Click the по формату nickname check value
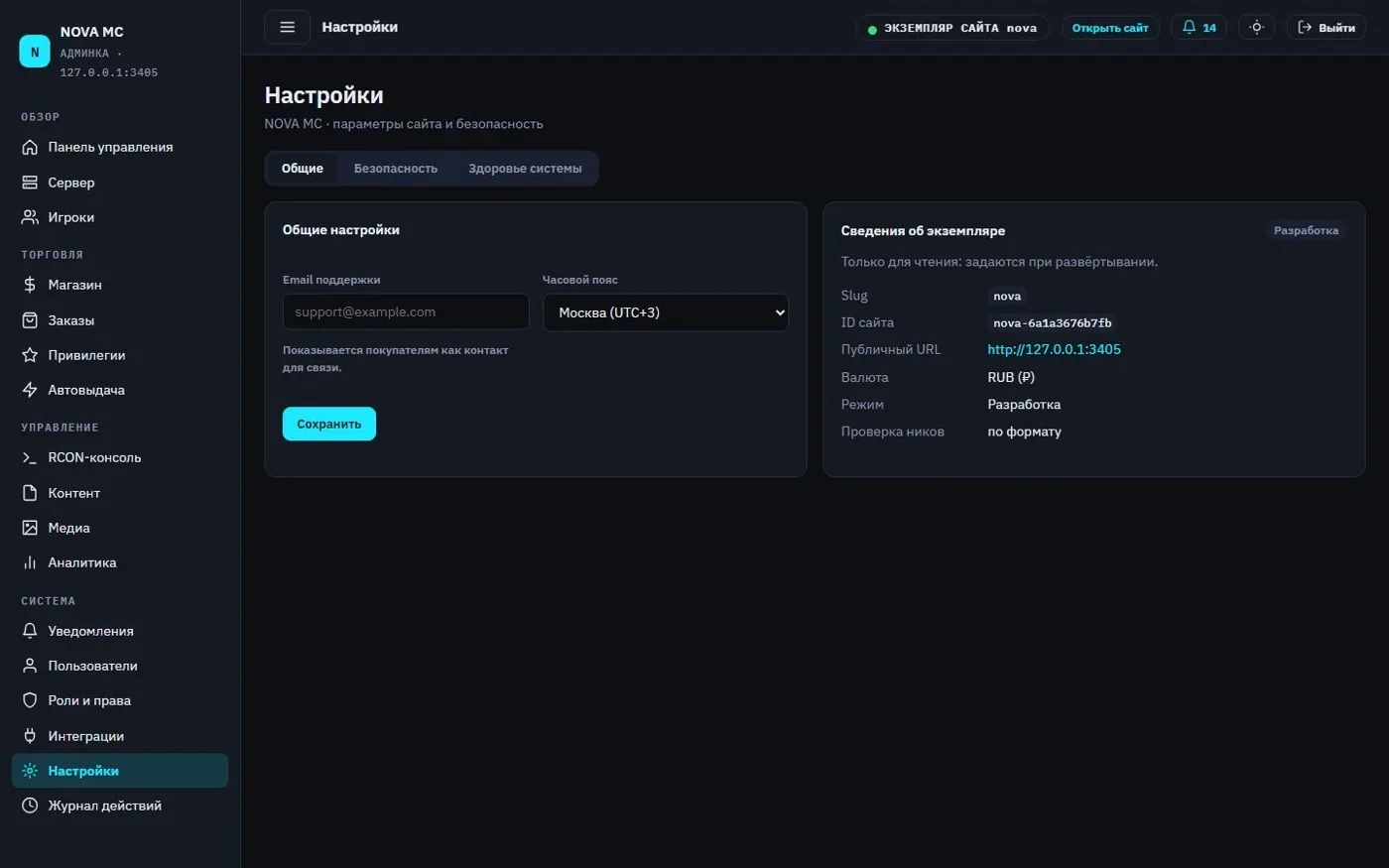This screenshot has height=868, width=1389. (x=1024, y=432)
